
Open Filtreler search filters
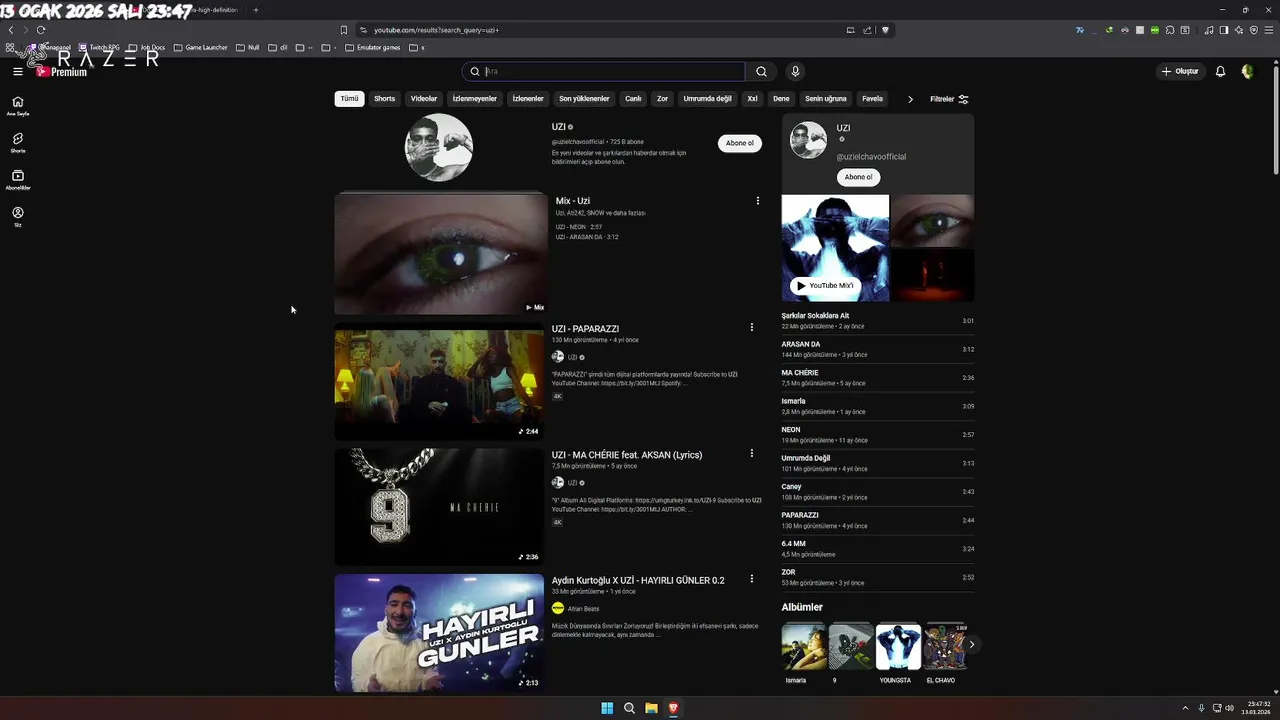coord(949,99)
